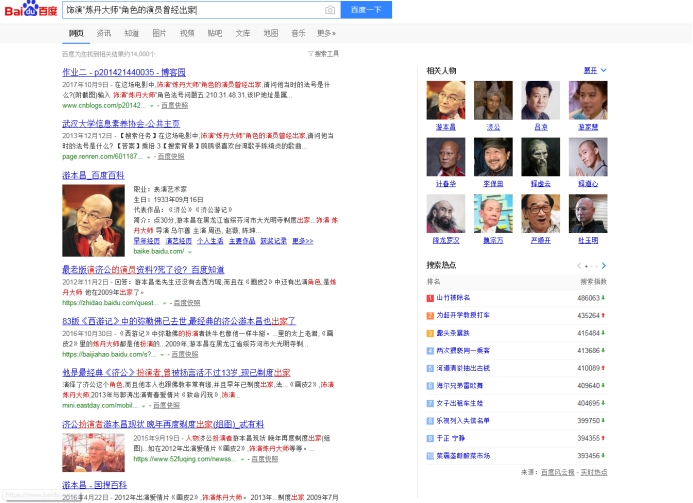693x503 pixels.
Task: Open 杜玉明 portrait in 相关人物
Action: click(588, 213)
